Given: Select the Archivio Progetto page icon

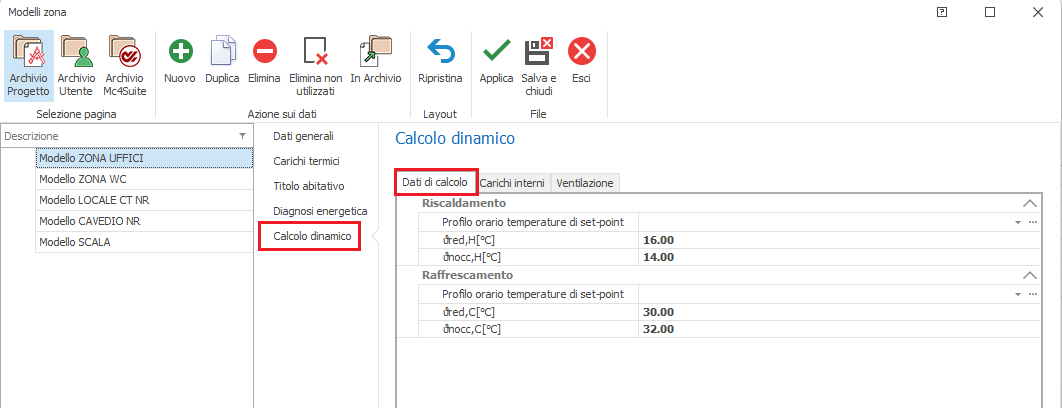Looking at the screenshot, I should pos(27,50).
